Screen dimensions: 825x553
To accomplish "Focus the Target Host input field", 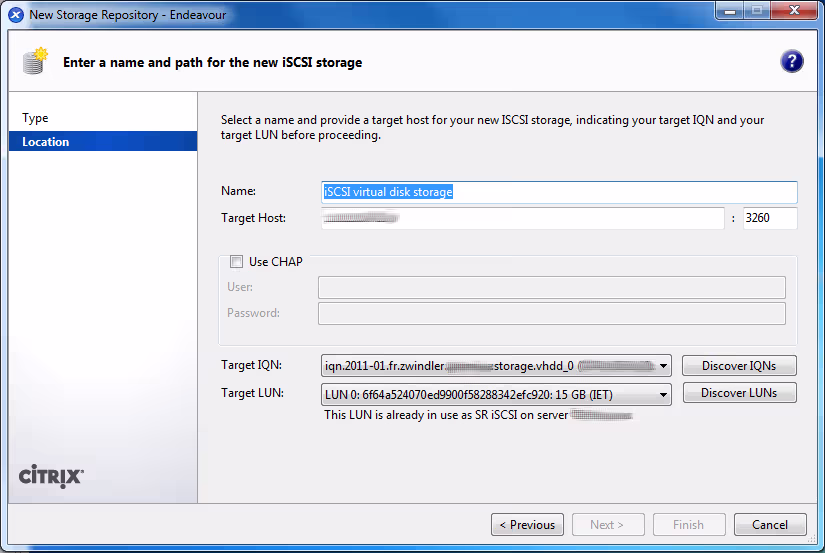I will pos(522,218).
